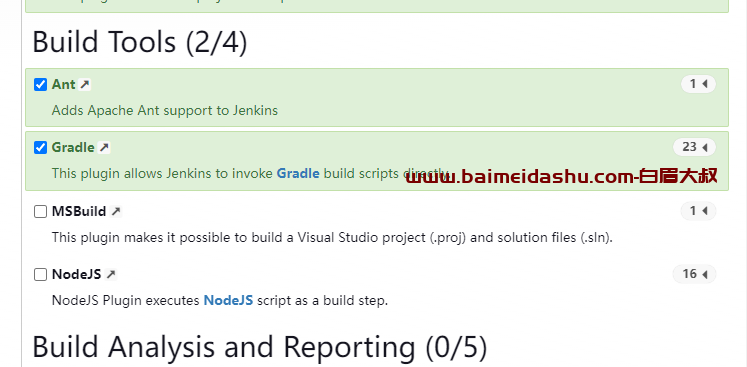The height and width of the screenshot is (367, 747).
Task: Follow the blue NodeJS link in description
Action: 228,300
